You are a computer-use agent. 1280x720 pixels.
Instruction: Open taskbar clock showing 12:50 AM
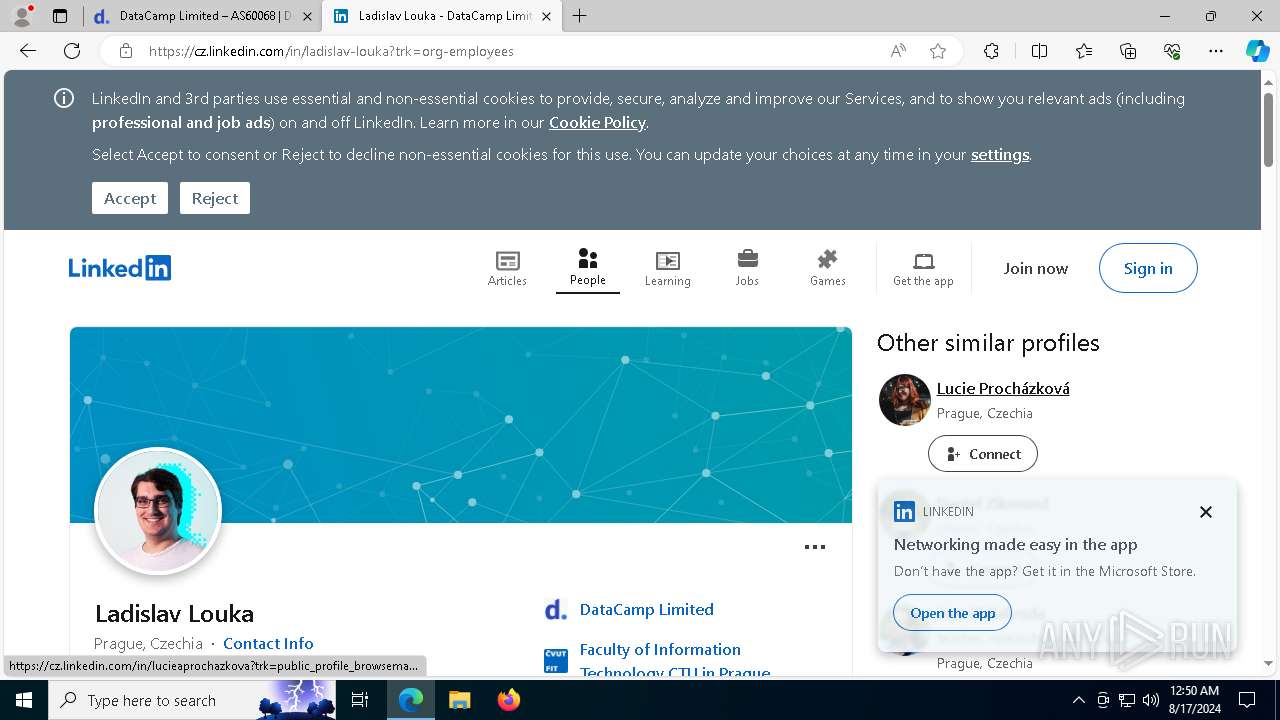coord(1193,700)
